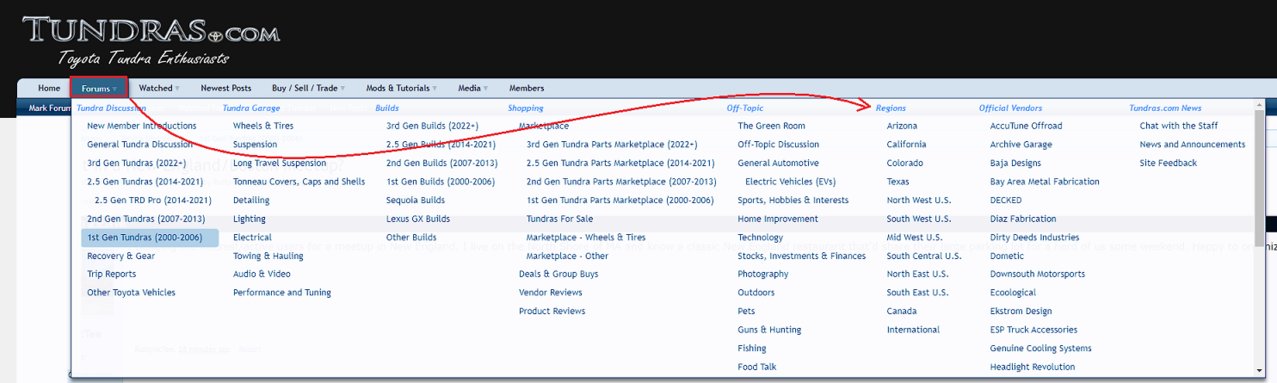Image resolution: width=1277 pixels, height=383 pixels.
Task: Open 3rd Gen Builds (2022+)
Action: pyautogui.click(x=432, y=126)
